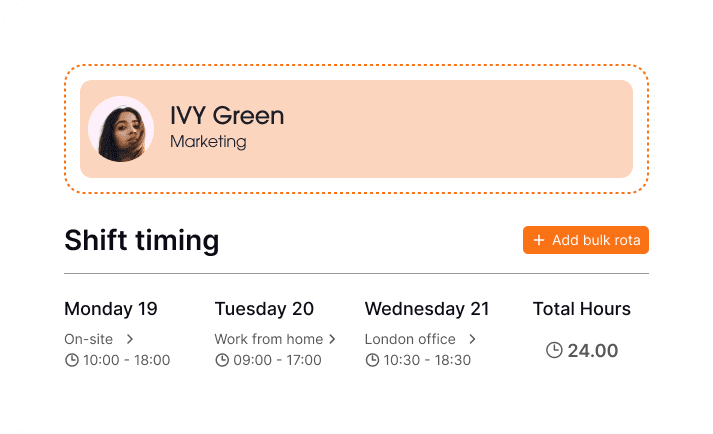This screenshot has width=713, height=434.
Task: Open Ivy Green's profile photo
Action: pos(121,129)
